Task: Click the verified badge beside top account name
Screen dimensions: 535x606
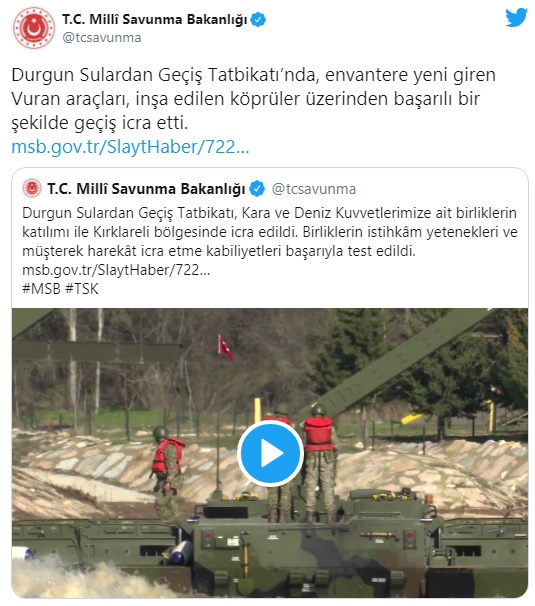Action: click(x=258, y=19)
